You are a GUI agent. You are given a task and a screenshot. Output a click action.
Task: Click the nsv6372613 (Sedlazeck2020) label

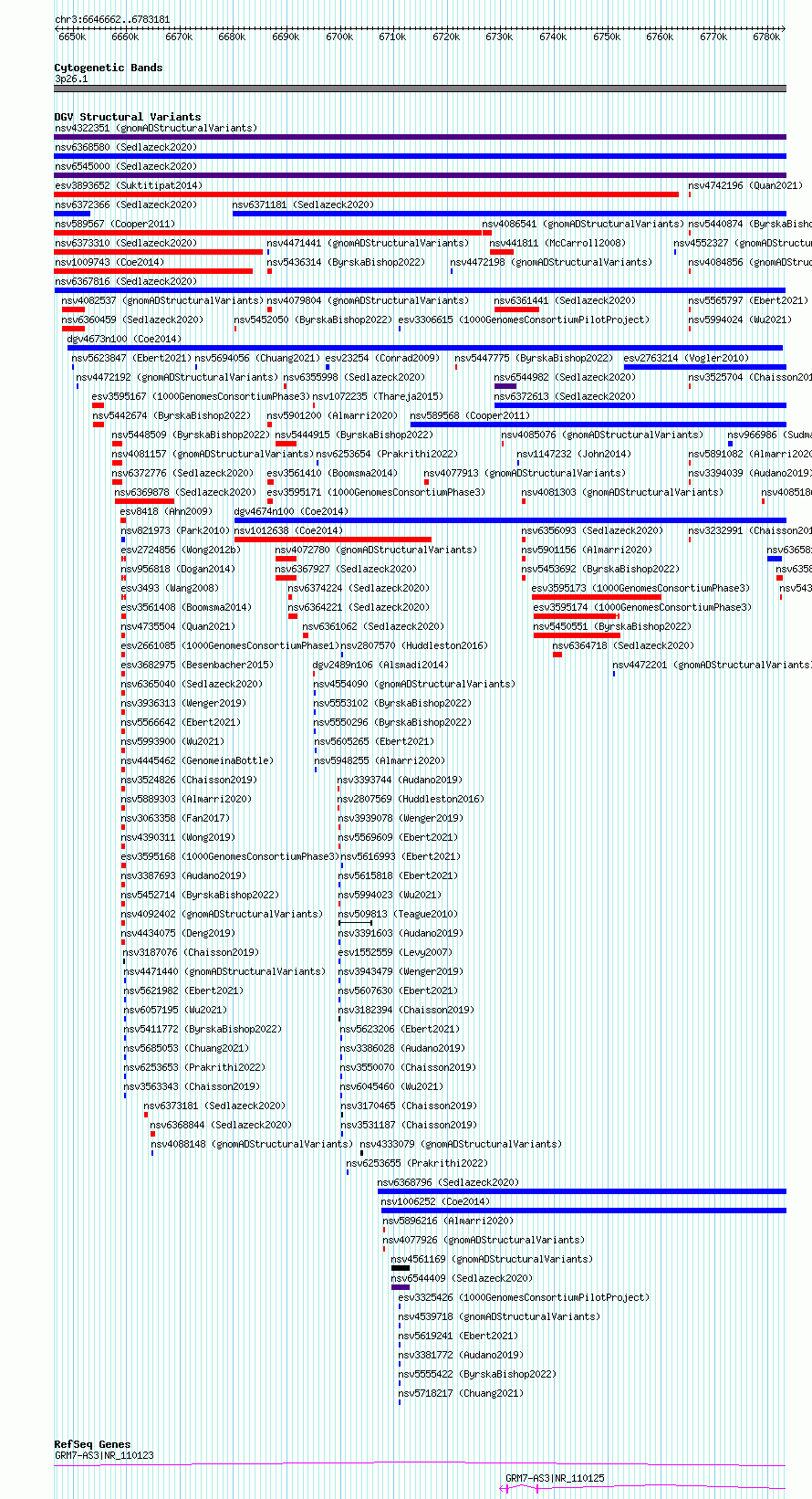point(565,396)
